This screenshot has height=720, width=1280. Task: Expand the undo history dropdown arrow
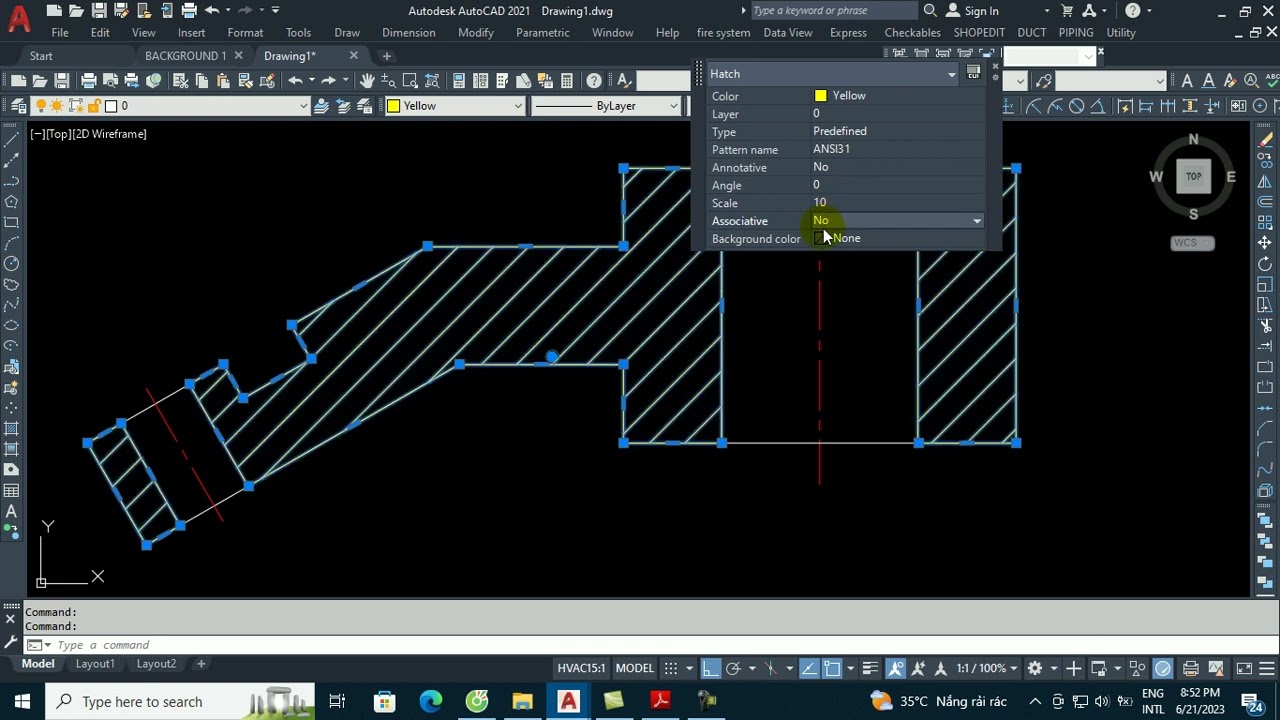[311, 81]
